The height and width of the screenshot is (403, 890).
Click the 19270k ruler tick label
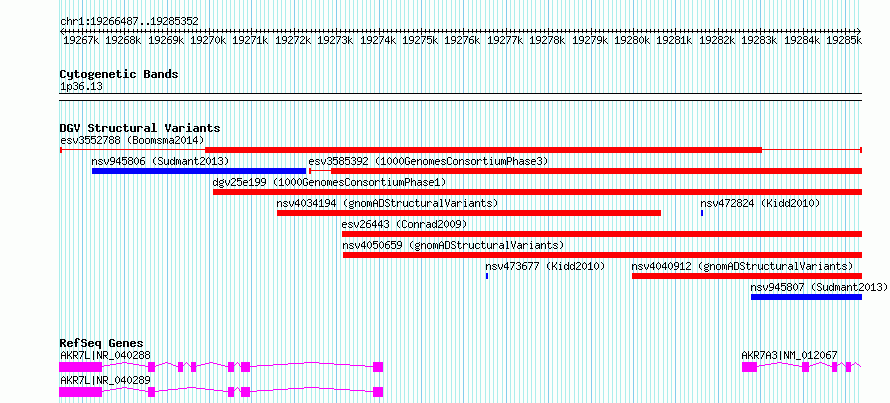[x=209, y=41]
